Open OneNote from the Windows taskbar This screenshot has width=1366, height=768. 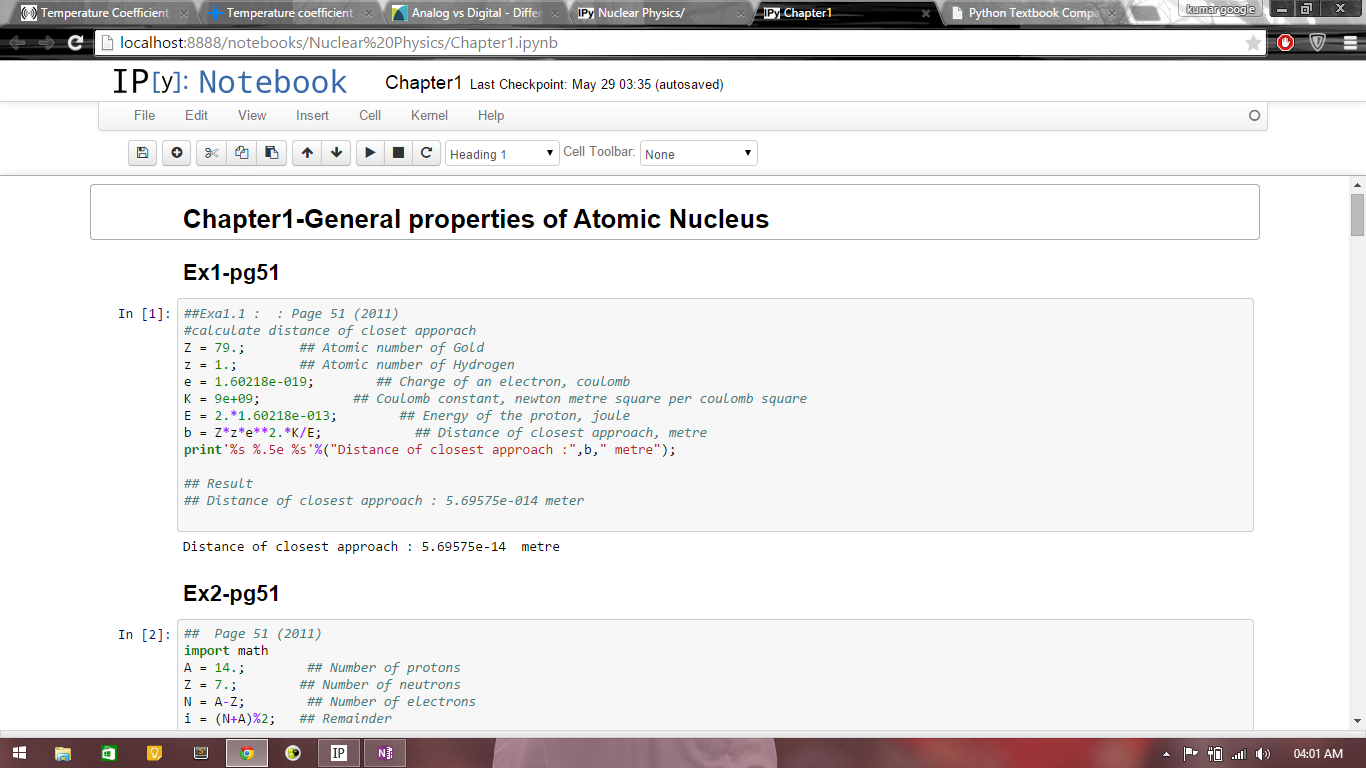385,753
